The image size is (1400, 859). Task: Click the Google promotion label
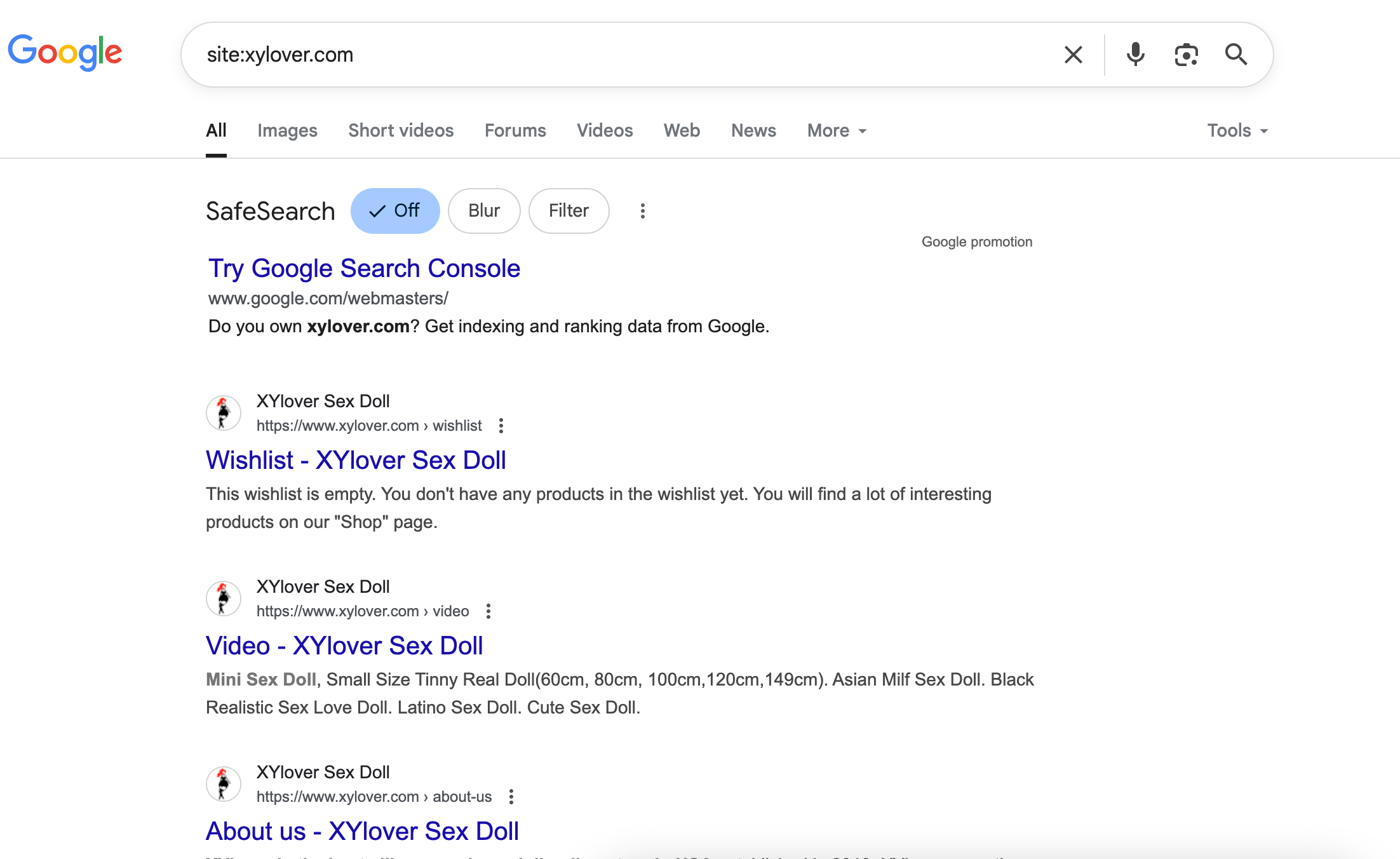pos(977,241)
